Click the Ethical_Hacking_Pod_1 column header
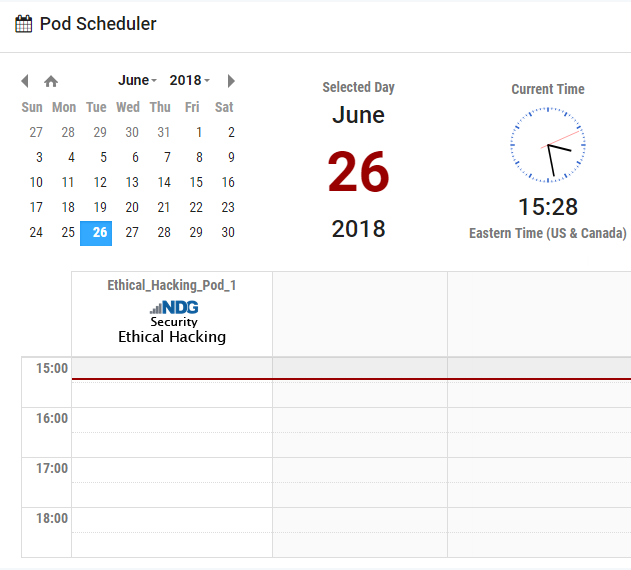Image resolution: width=631 pixels, height=570 pixels. [172, 285]
